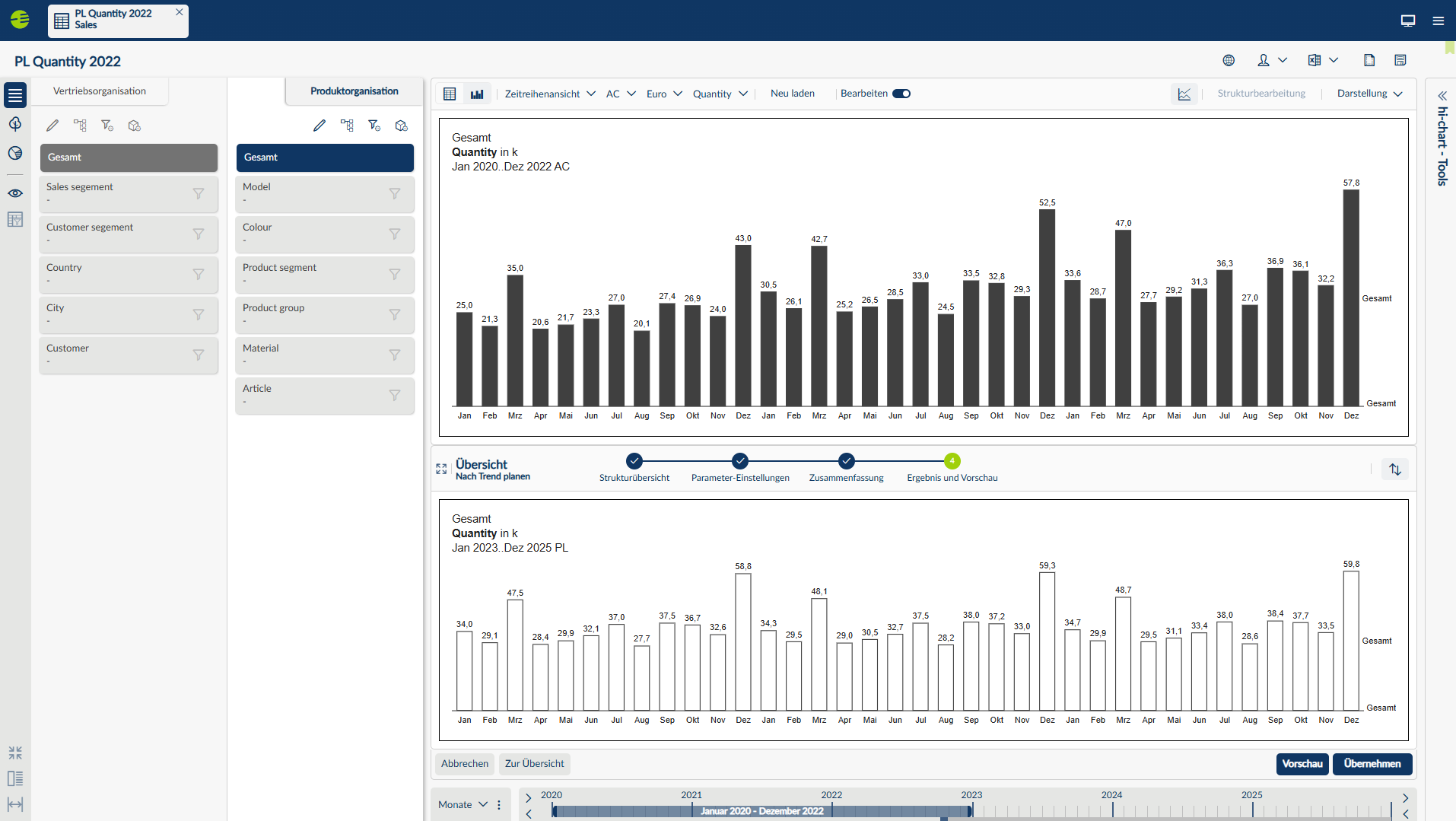Click the table grid icon in left sidebar
This screenshot has width=1456, height=821.
(15, 220)
